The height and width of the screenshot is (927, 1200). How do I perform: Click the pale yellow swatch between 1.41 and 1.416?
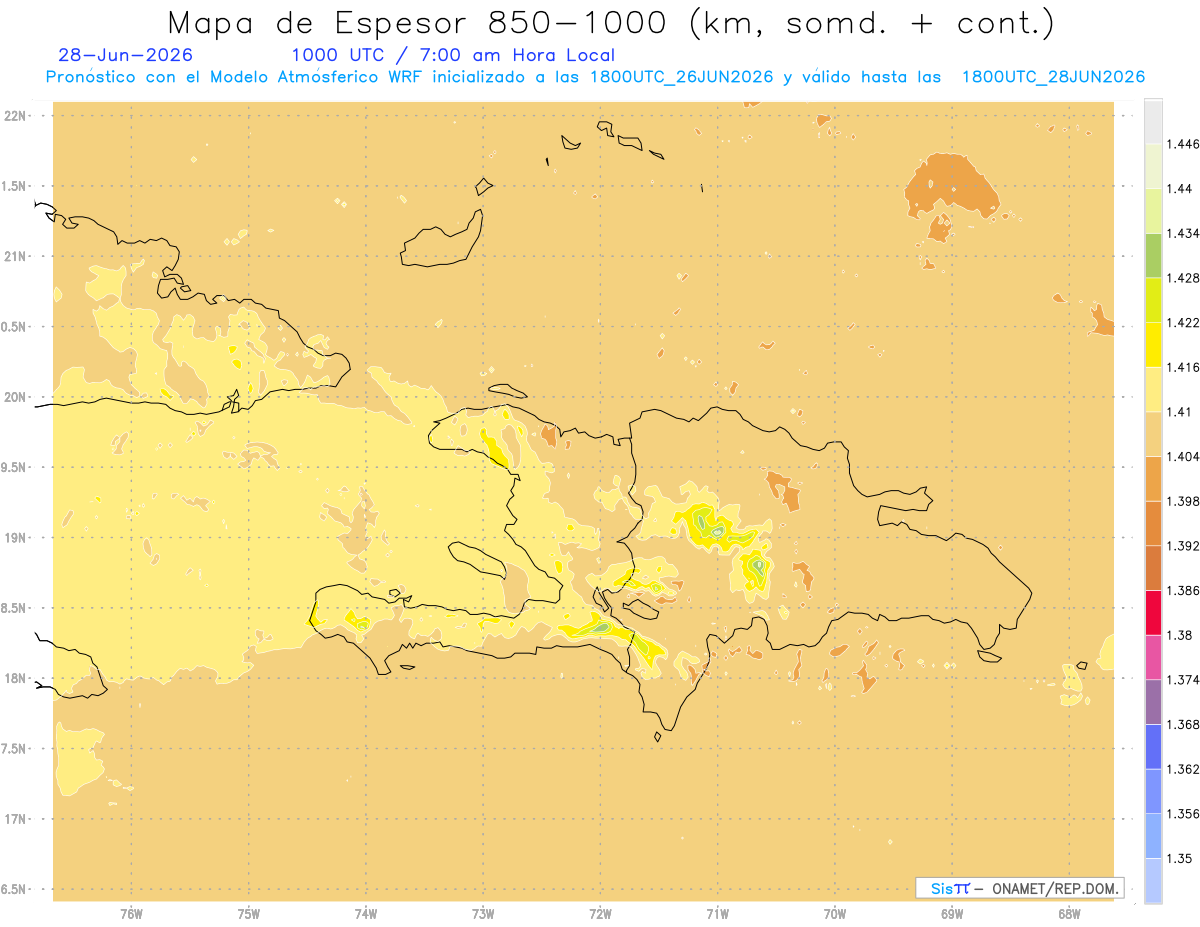click(x=1153, y=389)
